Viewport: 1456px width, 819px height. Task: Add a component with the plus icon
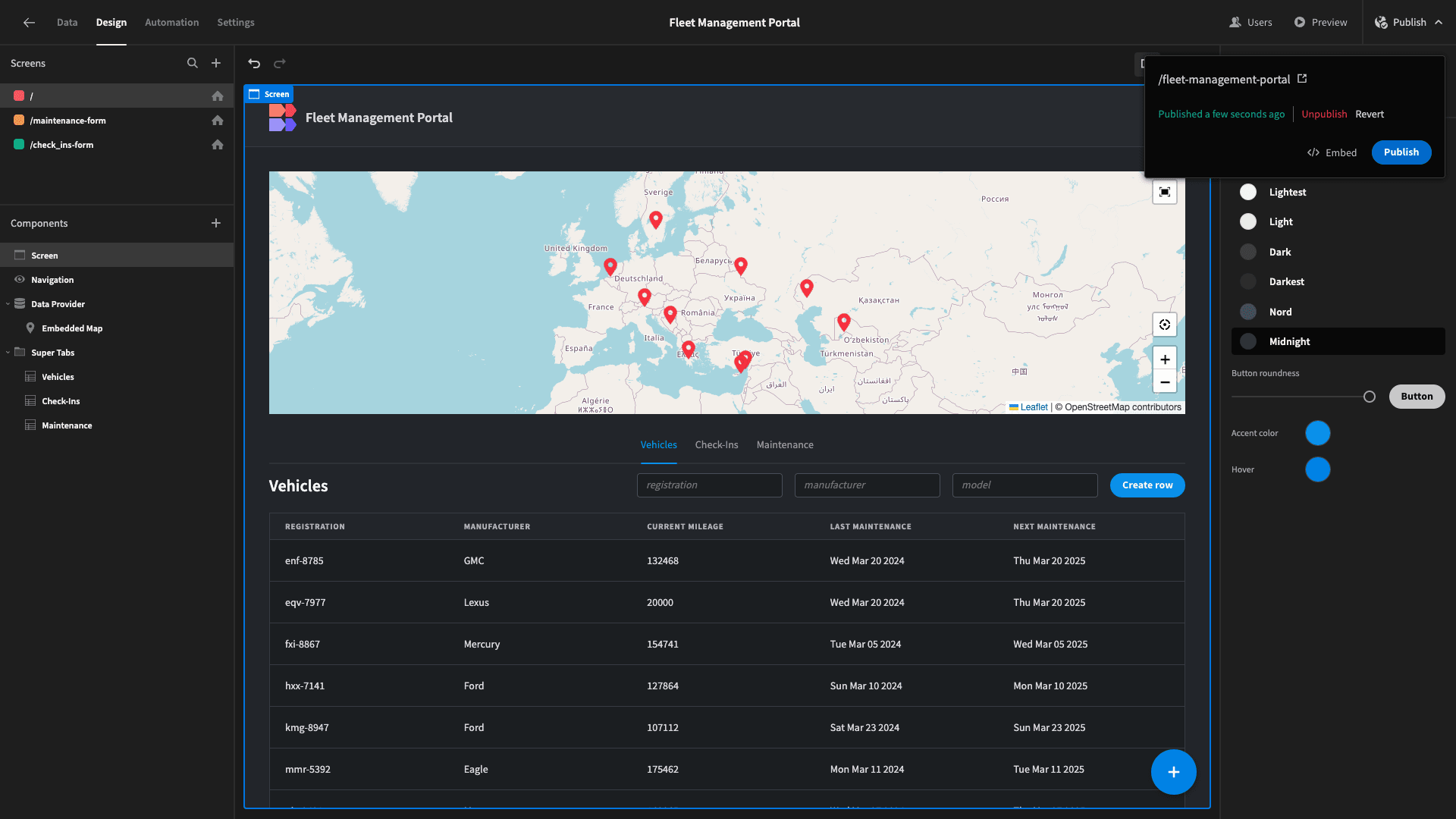tap(216, 223)
